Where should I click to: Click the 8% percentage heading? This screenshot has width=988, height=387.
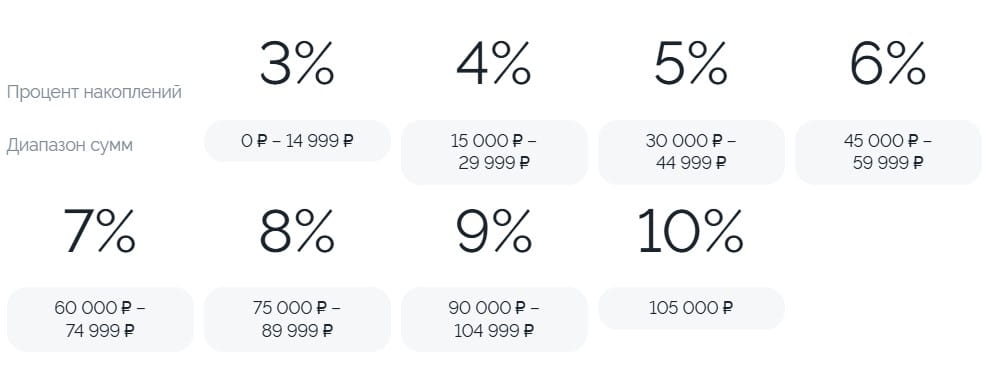297,231
